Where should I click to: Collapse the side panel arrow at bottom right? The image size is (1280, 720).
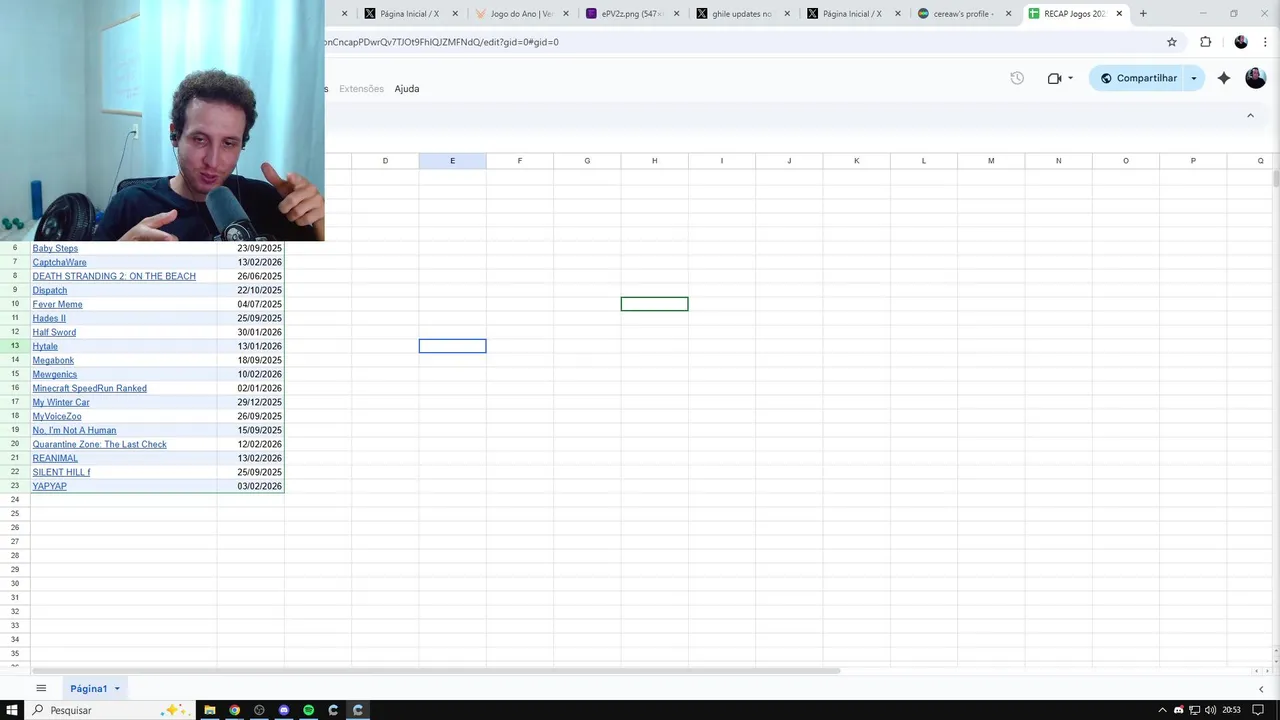[x=1260, y=689]
